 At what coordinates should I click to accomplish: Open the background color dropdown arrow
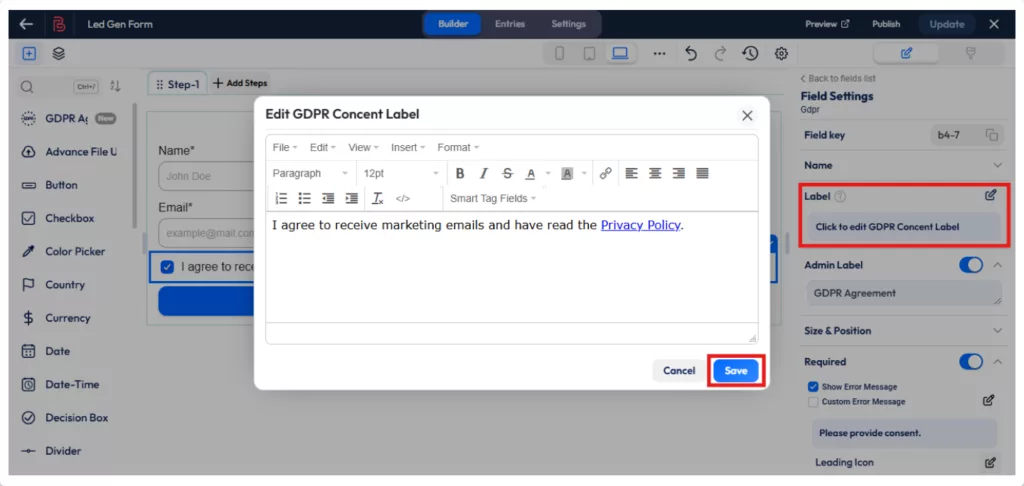[584, 173]
